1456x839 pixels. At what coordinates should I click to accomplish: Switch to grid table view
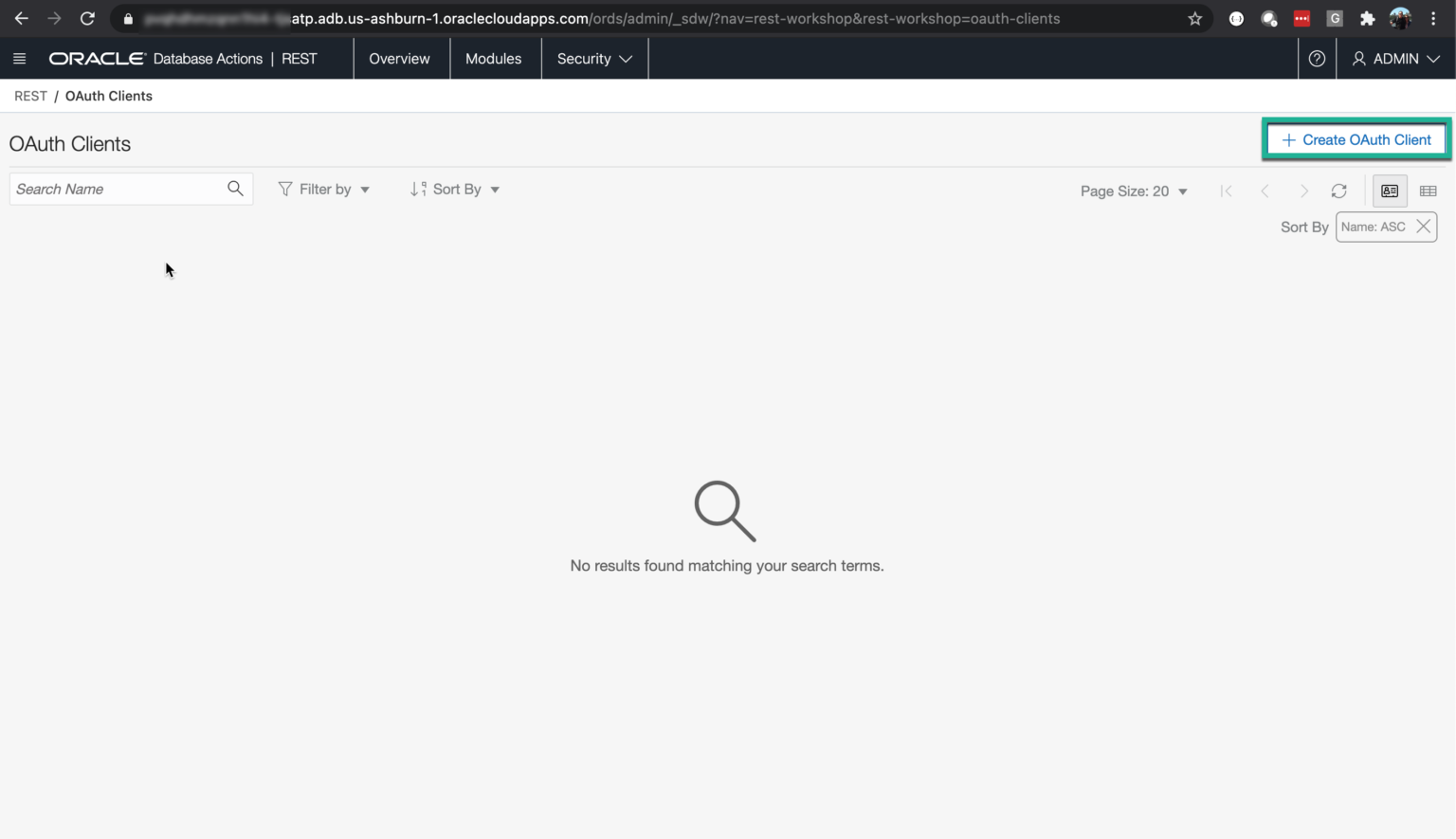pos(1429,192)
